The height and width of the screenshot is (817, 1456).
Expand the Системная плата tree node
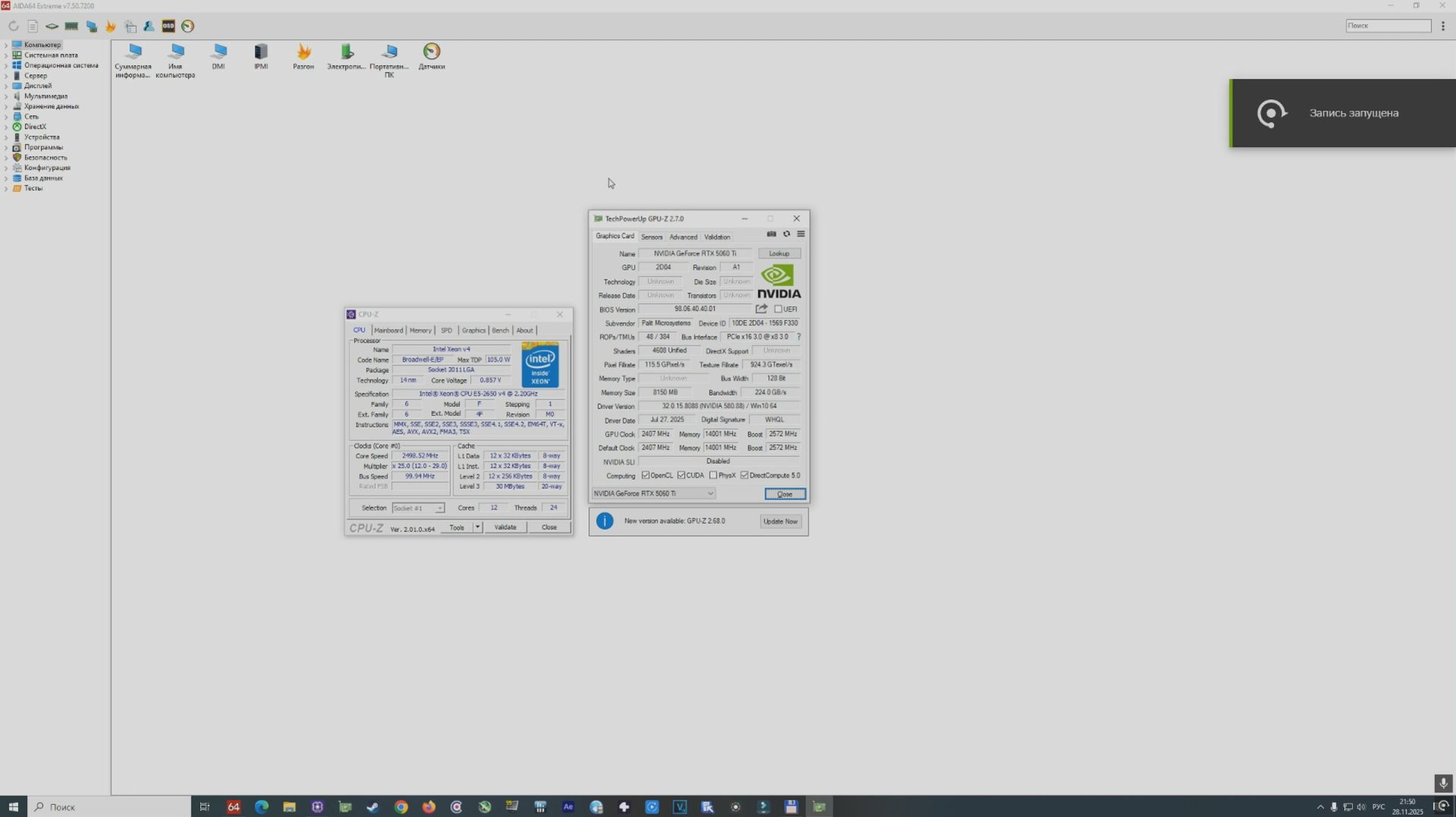click(x=6, y=55)
